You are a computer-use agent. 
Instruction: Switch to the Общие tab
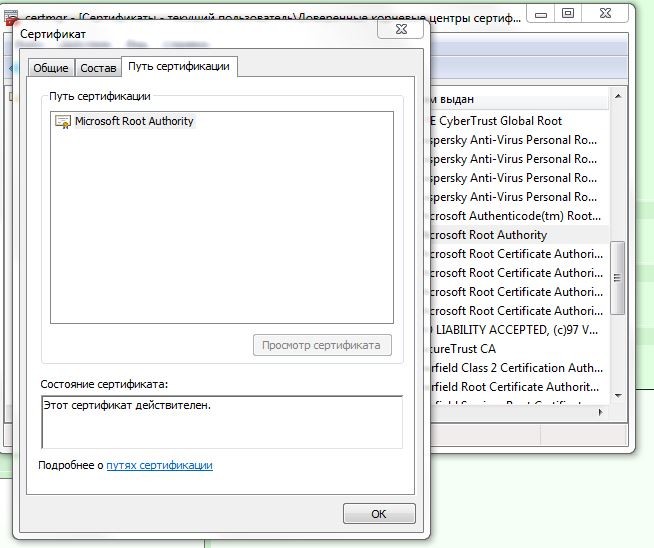pyautogui.click(x=51, y=68)
